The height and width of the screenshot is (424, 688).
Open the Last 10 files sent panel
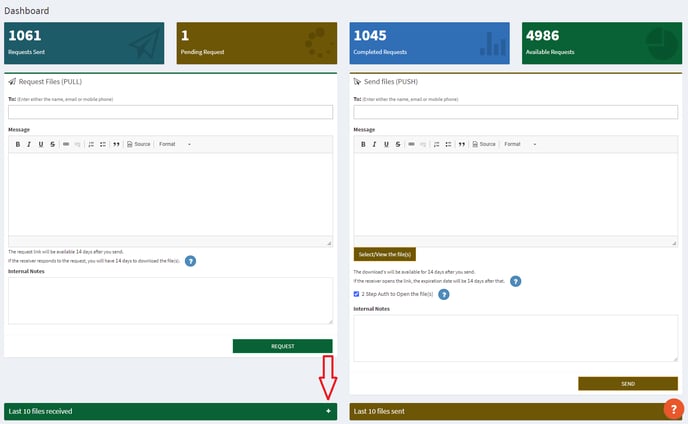(x=500, y=411)
